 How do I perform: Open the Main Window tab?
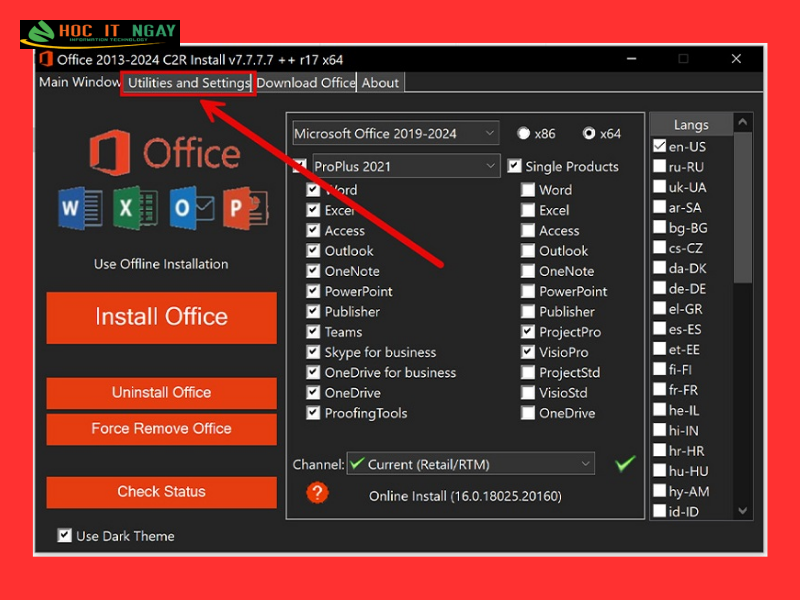(x=80, y=82)
